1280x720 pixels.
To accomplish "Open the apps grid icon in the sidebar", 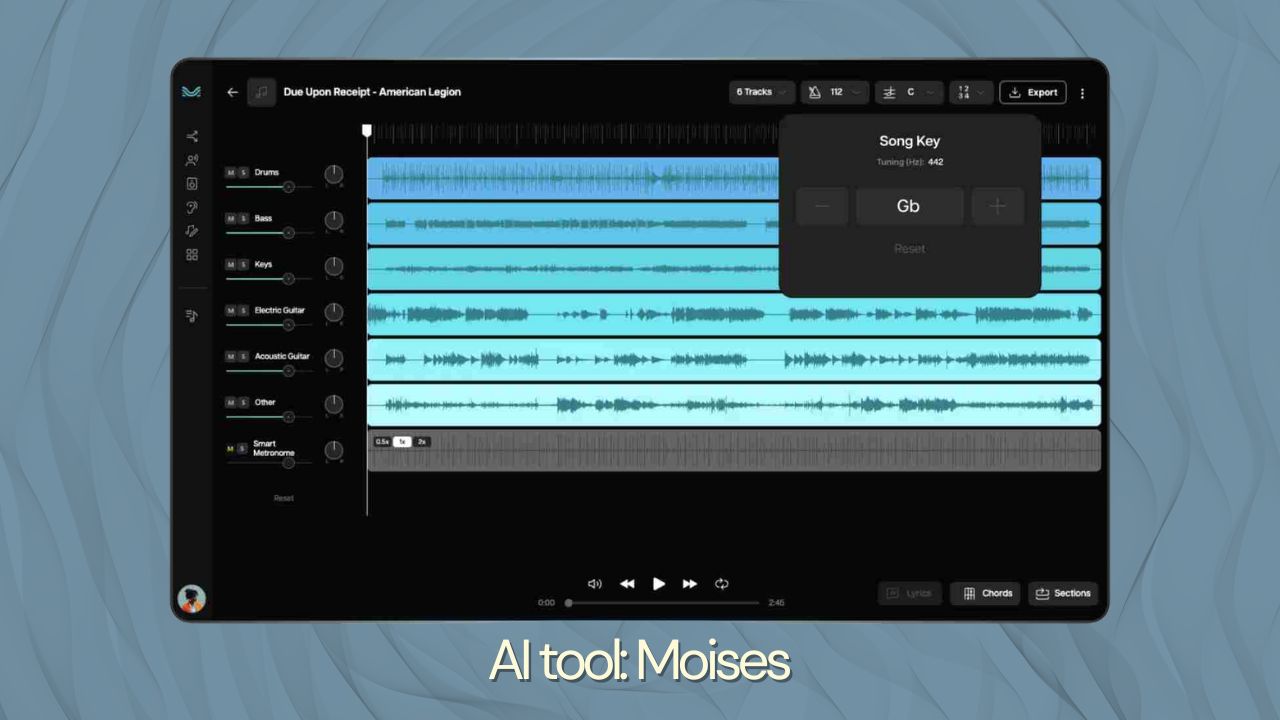I will click(x=193, y=255).
